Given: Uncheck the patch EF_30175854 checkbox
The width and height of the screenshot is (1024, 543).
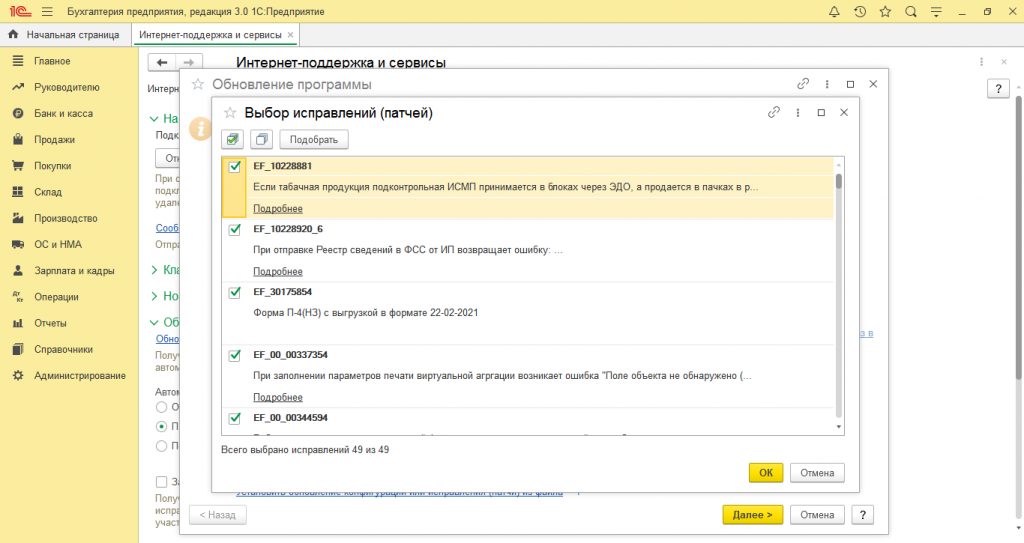Looking at the screenshot, I should [x=235, y=293].
